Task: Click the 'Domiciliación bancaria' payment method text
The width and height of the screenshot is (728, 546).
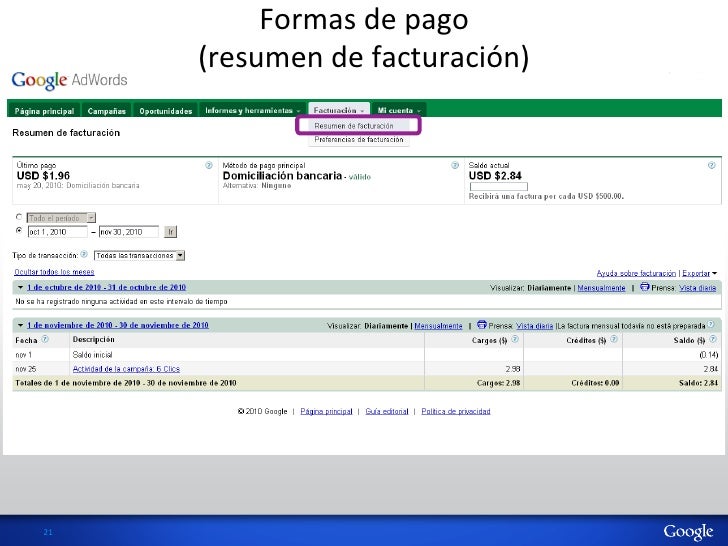Action: coord(282,176)
